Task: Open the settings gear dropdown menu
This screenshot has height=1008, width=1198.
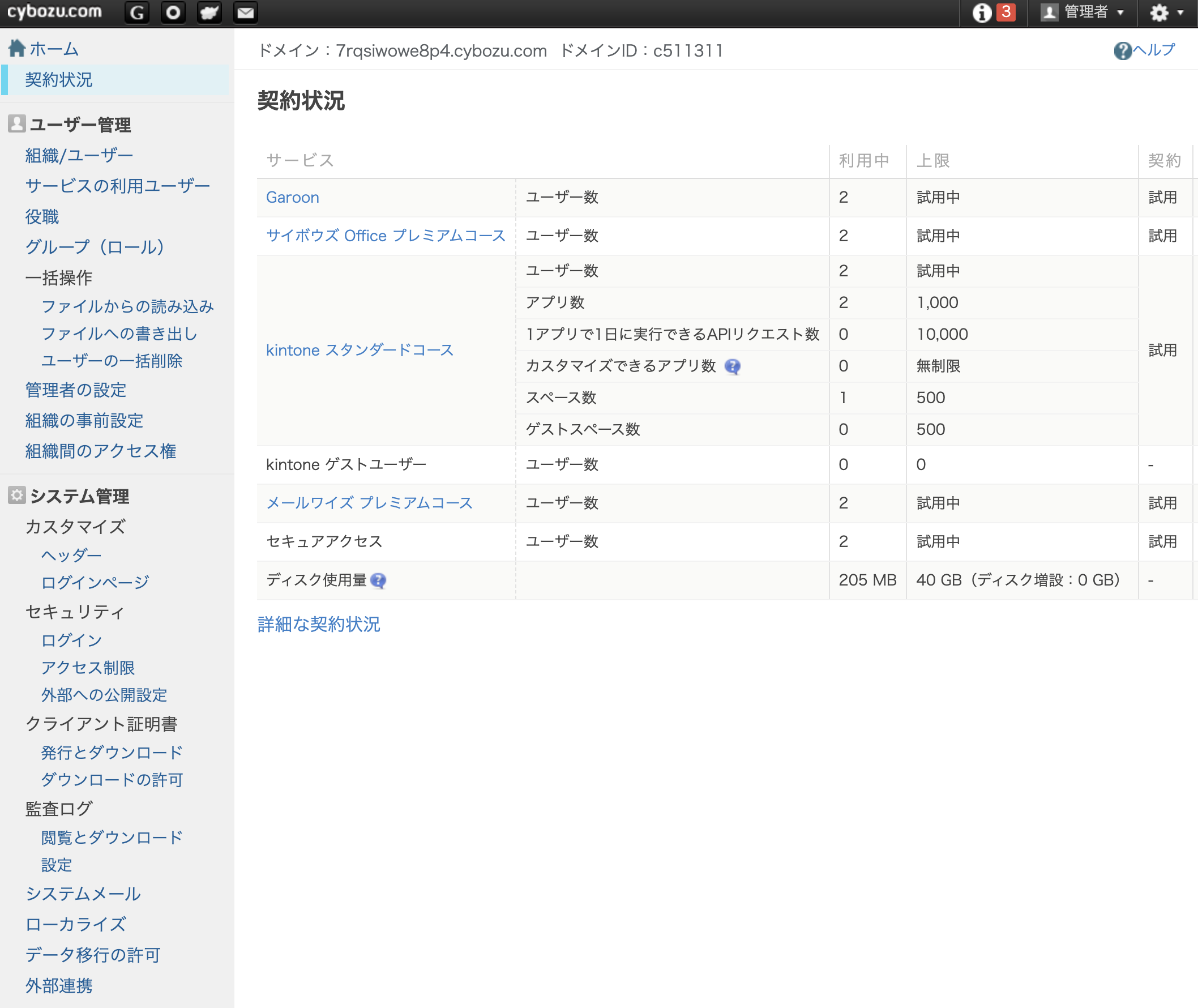Action: click(1166, 12)
